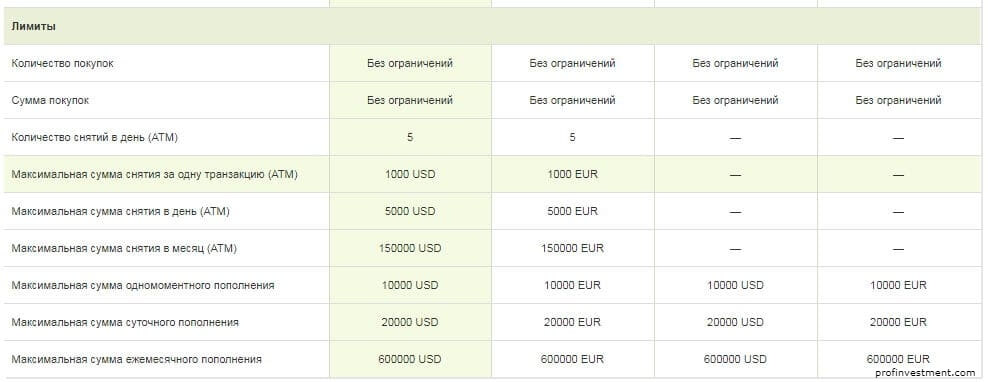This screenshot has width=988, height=382.
Task: Select first Без ограничений cell in Количество покупок row
Action: [x=410, y=63]
